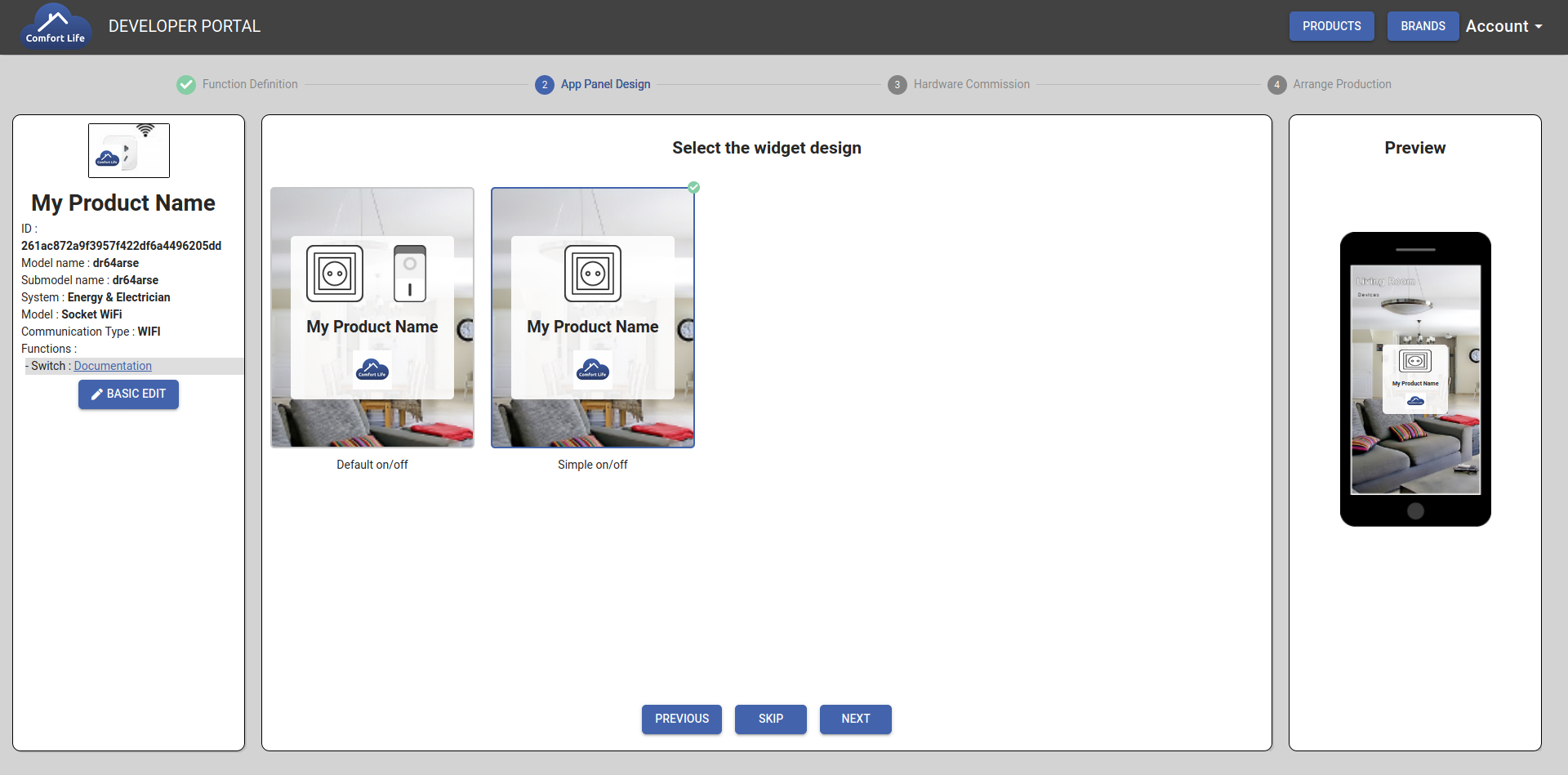Click the BASIC EDIT button
The image size is (1568, 775).
[128, 394]
